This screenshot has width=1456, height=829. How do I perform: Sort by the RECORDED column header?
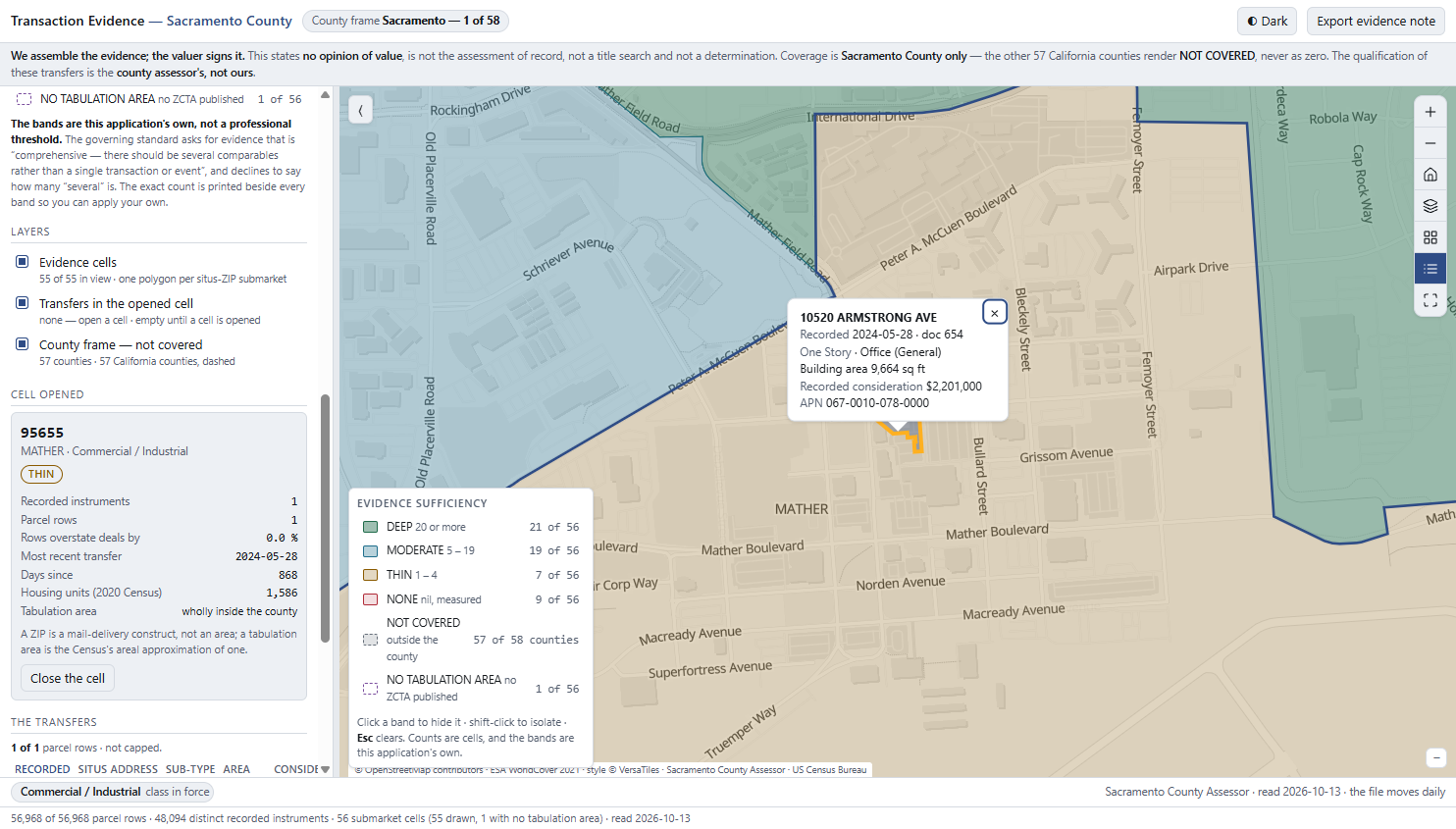(x=42, y=769)
